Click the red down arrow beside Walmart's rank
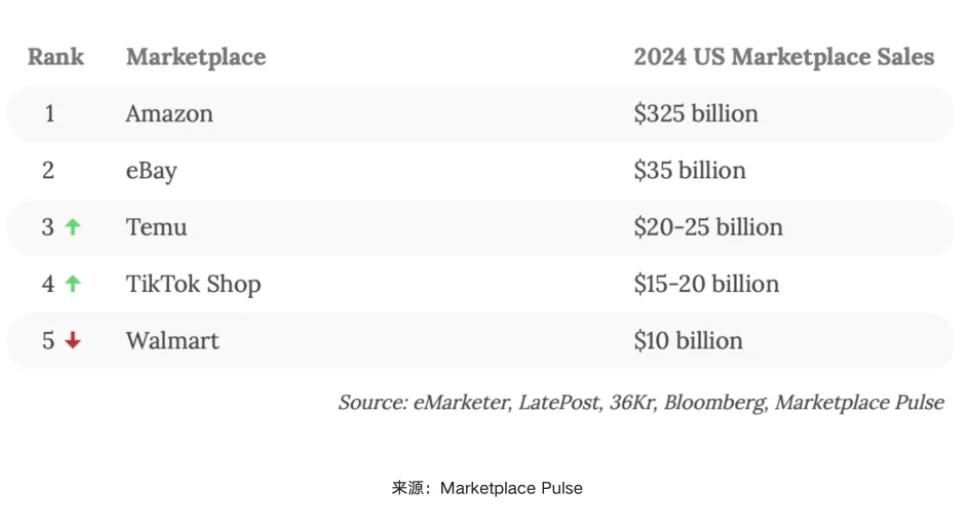The height and width of the screenshot is (511, 953). click(x=72, y=341)
